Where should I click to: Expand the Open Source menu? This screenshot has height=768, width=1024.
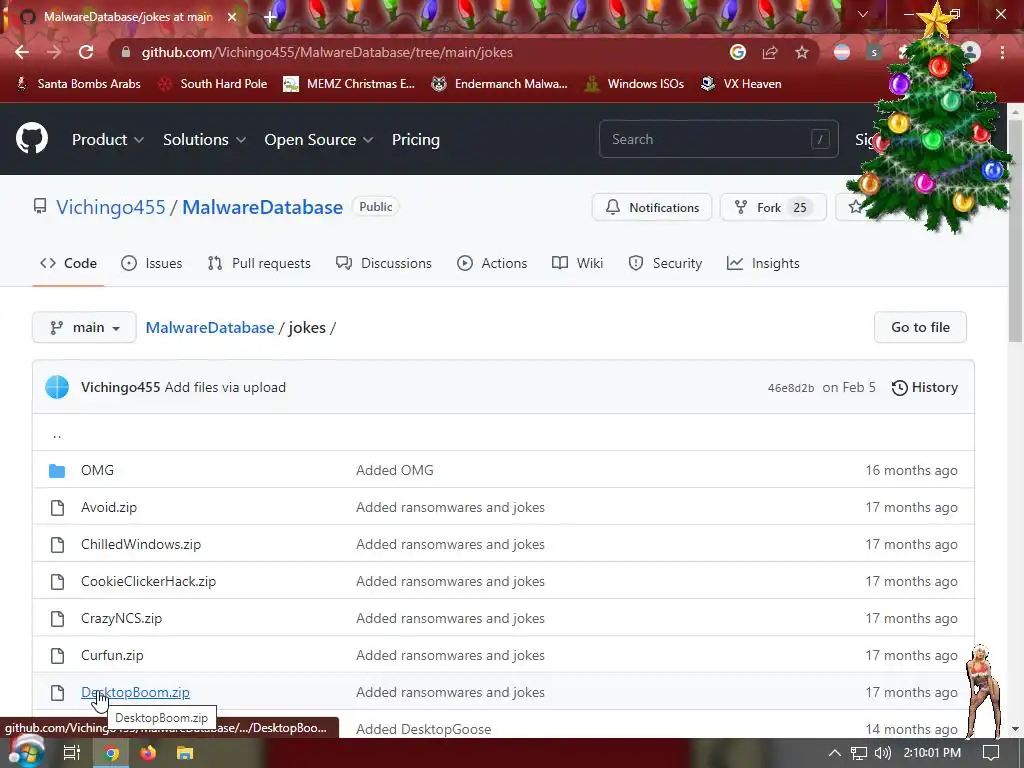click(319, 139)
